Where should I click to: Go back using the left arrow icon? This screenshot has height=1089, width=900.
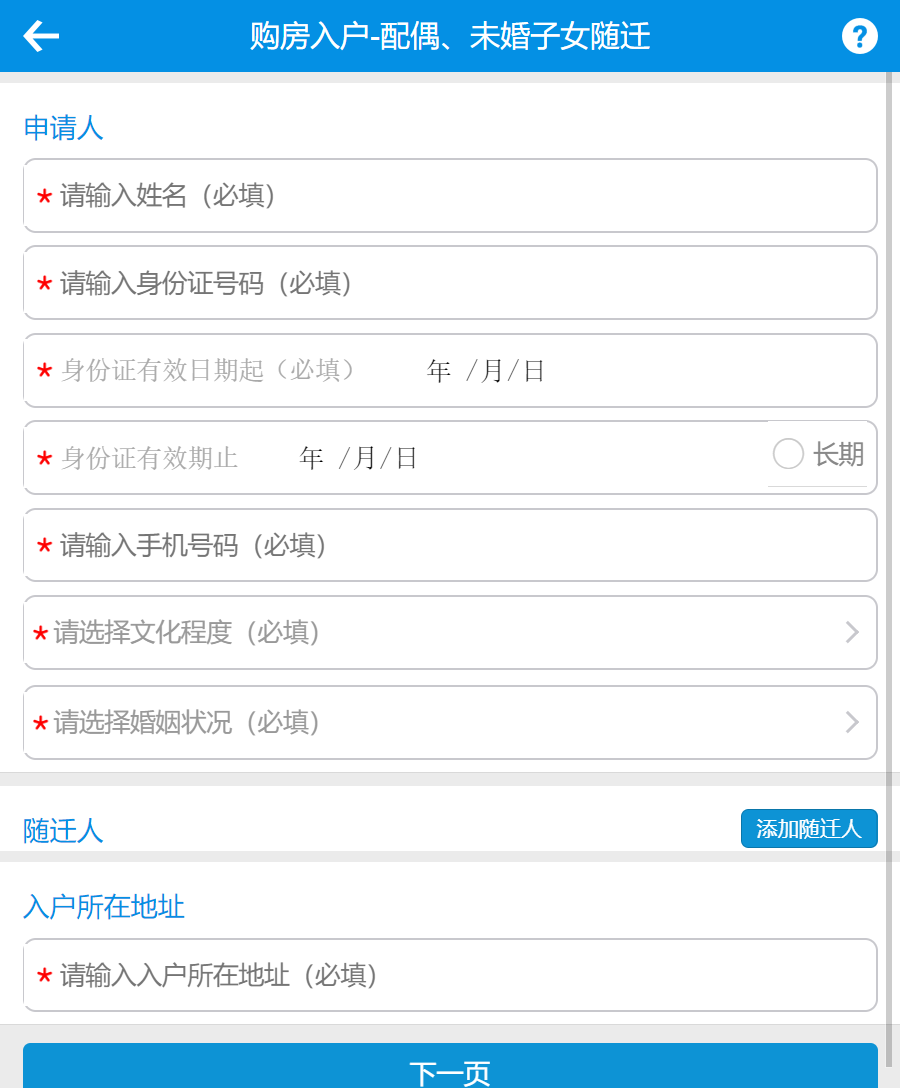tap(41, 36)
